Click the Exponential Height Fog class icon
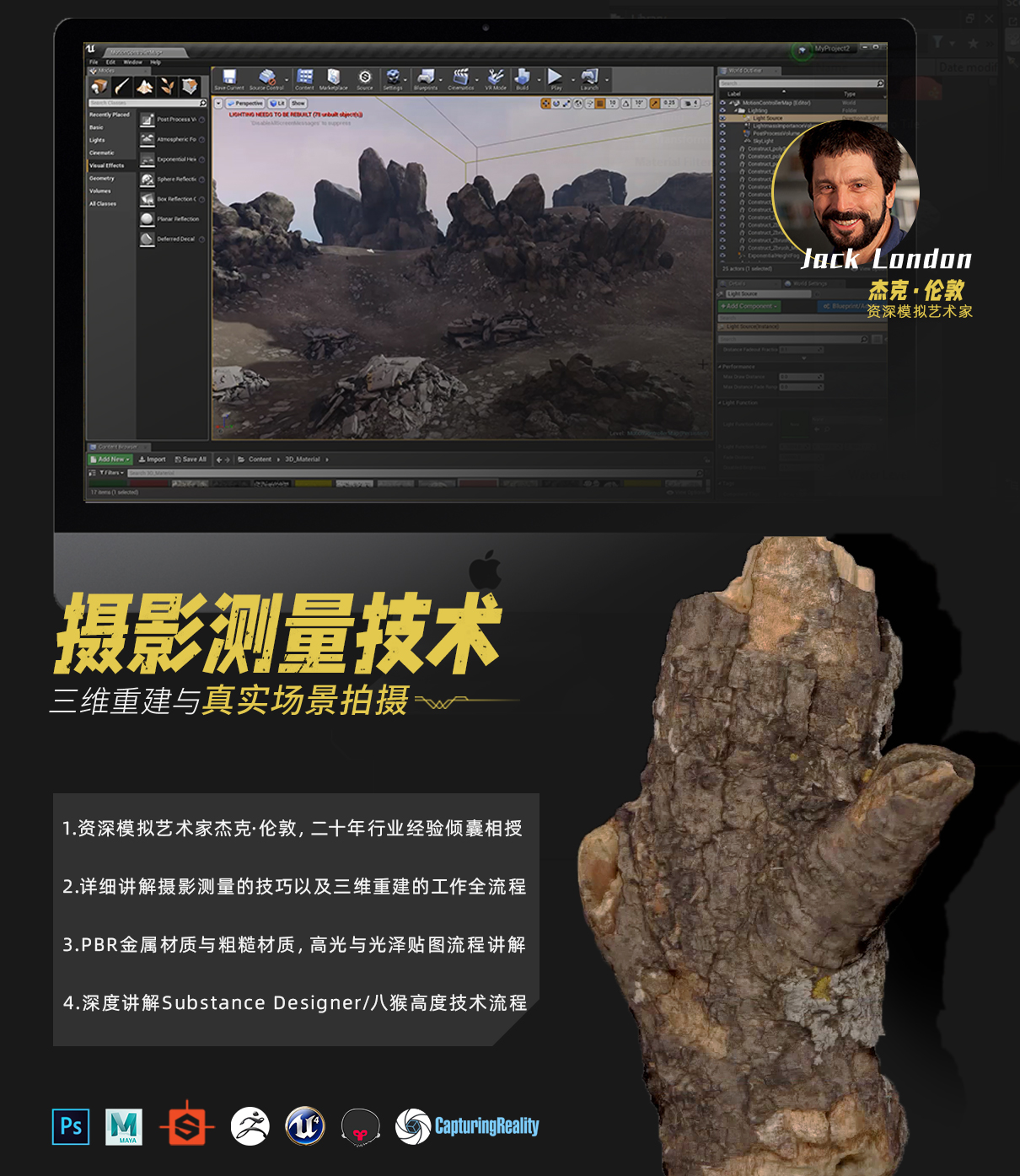The image size is (1020, 1176). tap(148, 159)
